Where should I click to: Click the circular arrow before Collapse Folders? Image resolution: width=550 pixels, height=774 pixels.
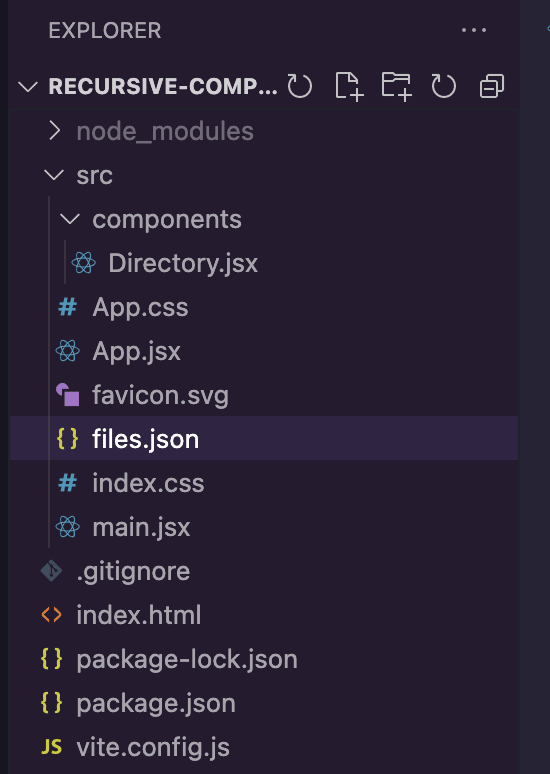[x=443, y=86]
